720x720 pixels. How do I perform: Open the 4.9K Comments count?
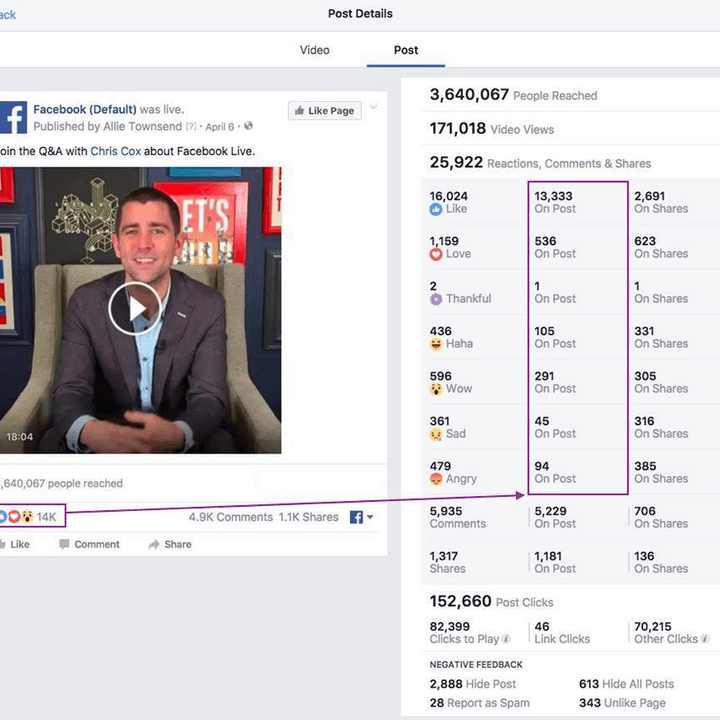231,517
